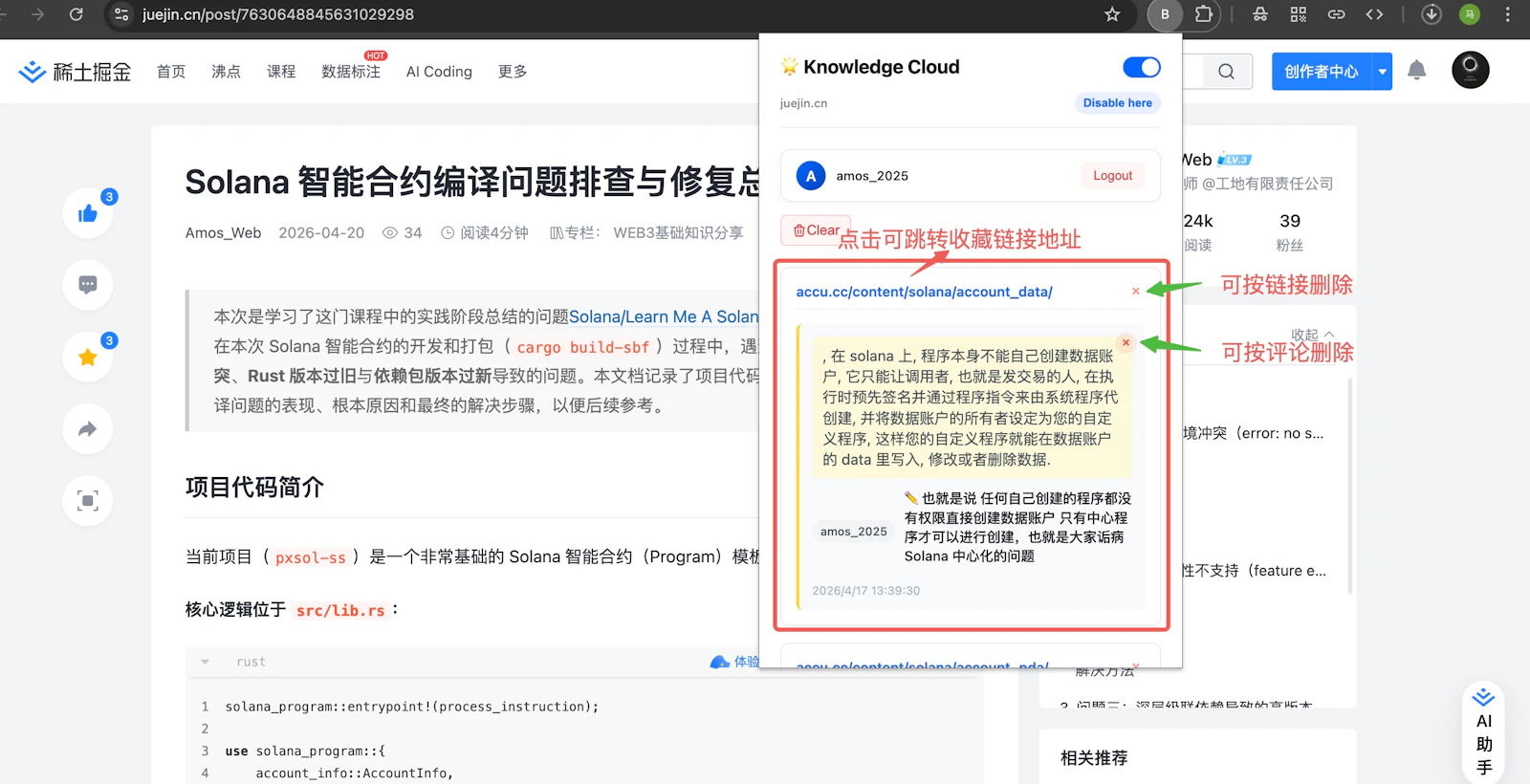Share the article with arrow icon
This screenshot has height=784, width=1530.
pyautogui.click(x=88, y=429)
